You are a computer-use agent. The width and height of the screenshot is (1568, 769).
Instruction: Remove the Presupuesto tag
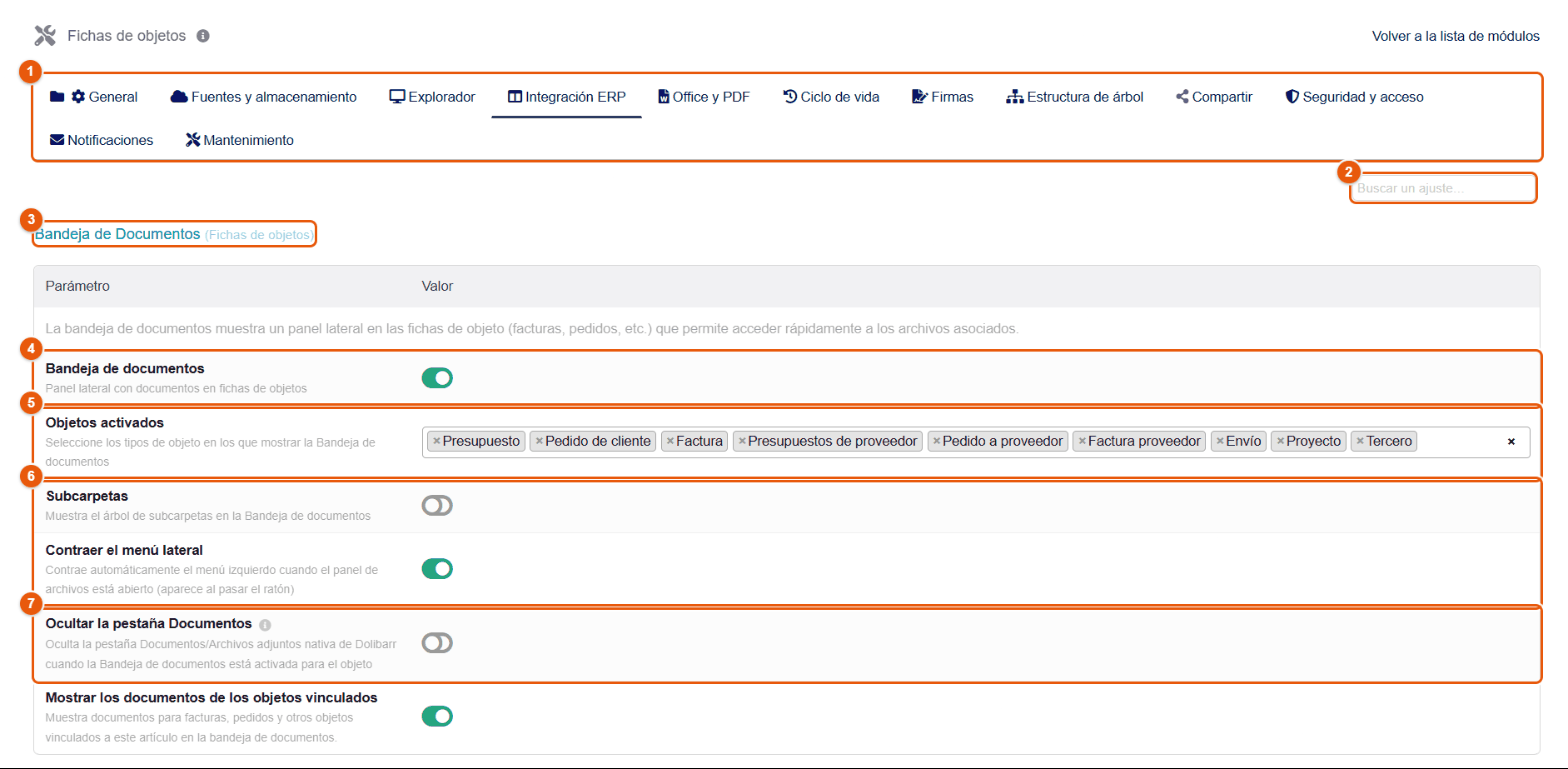point(437,441)
